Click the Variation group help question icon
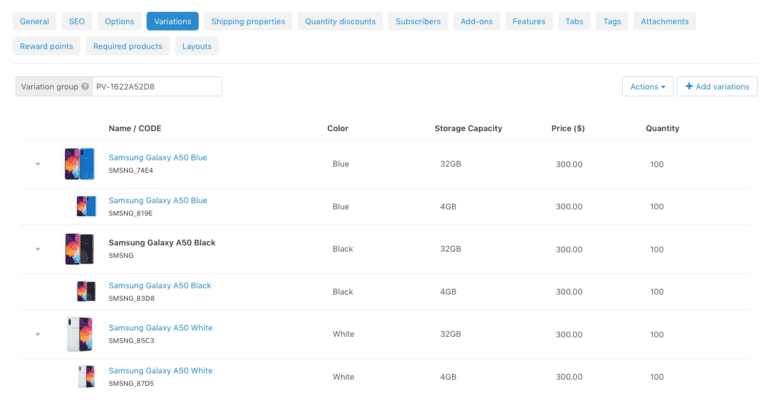 pos(85,86)
